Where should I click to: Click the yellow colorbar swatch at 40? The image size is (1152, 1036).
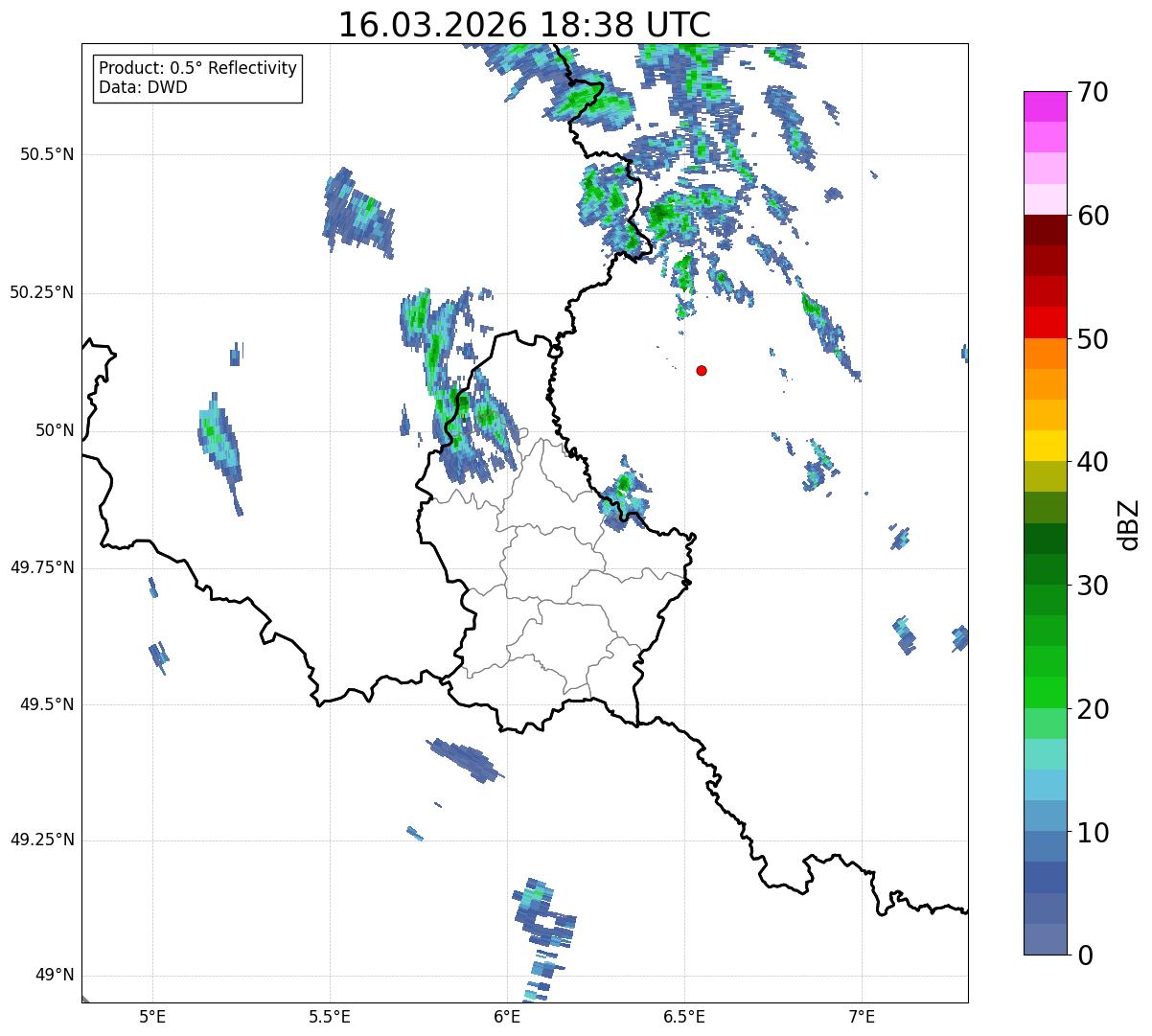tap(1044, 446)
